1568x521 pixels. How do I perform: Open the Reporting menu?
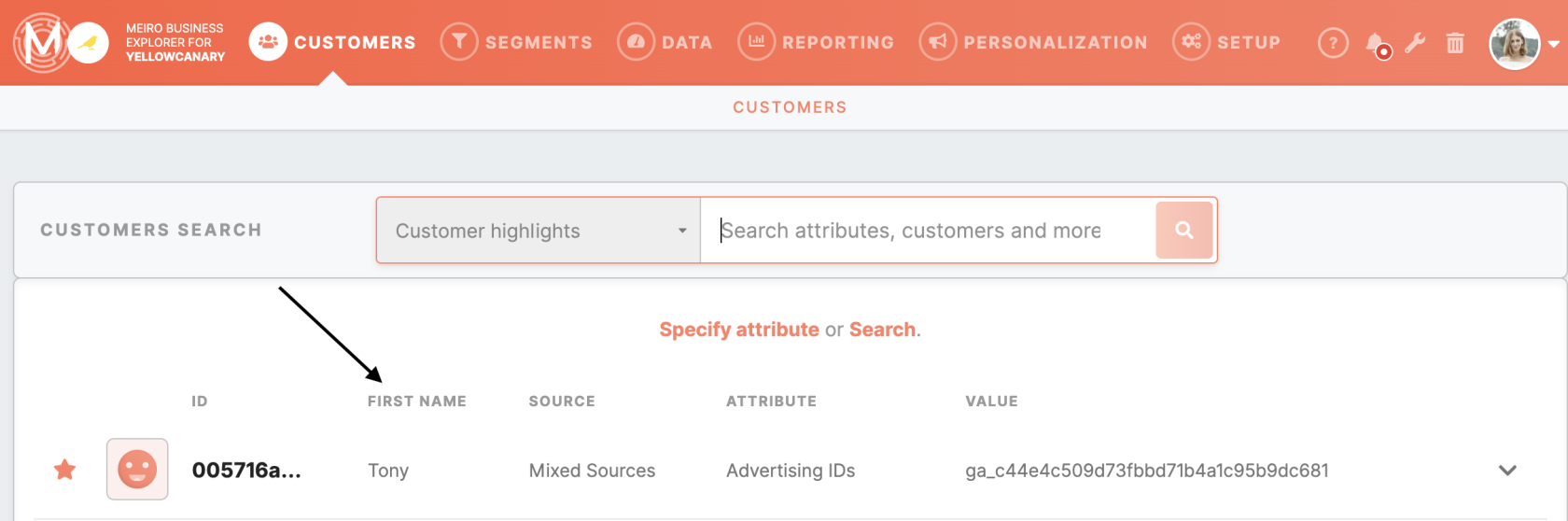(816, 43)
